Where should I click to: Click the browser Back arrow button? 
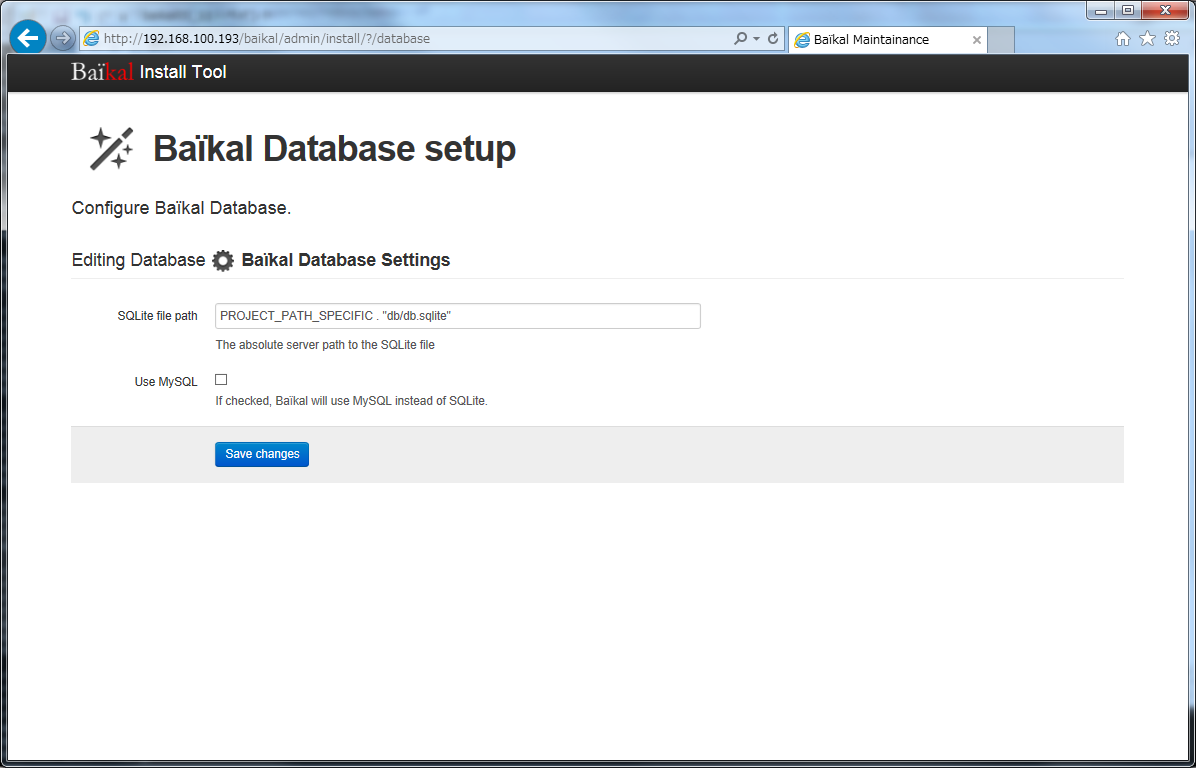(x=27, y=39)
